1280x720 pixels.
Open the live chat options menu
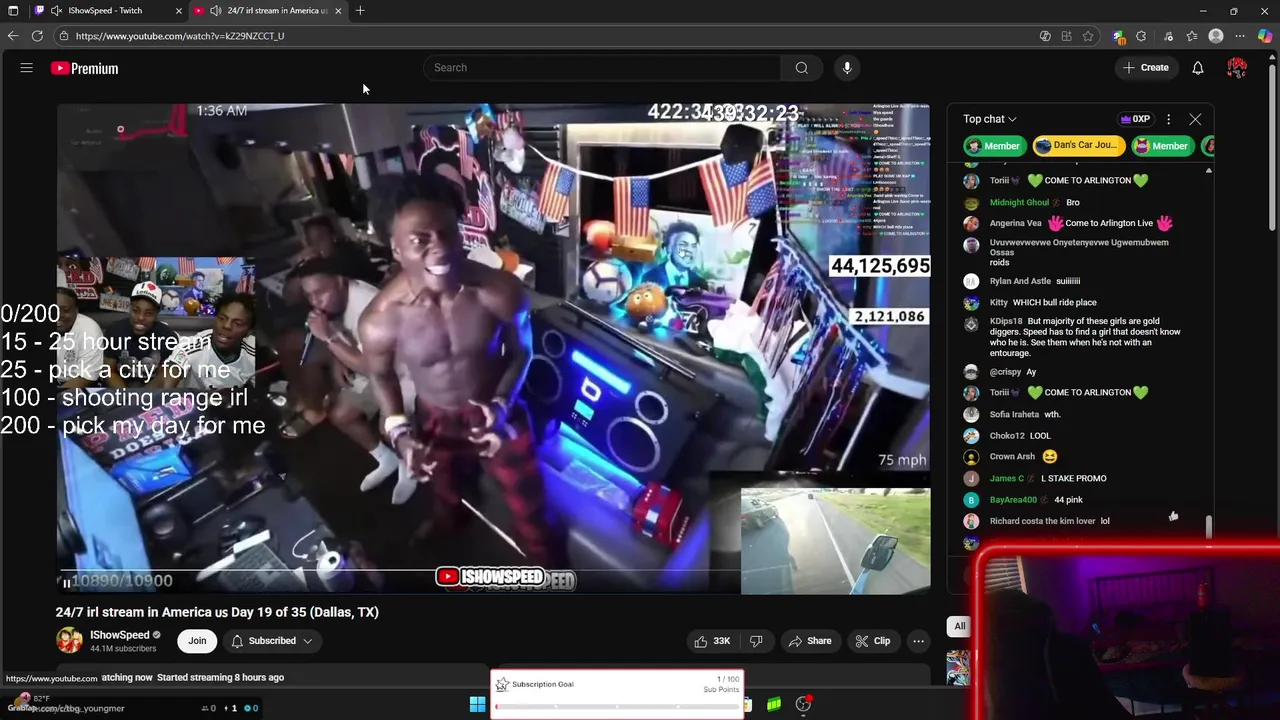click(1168, 119)
